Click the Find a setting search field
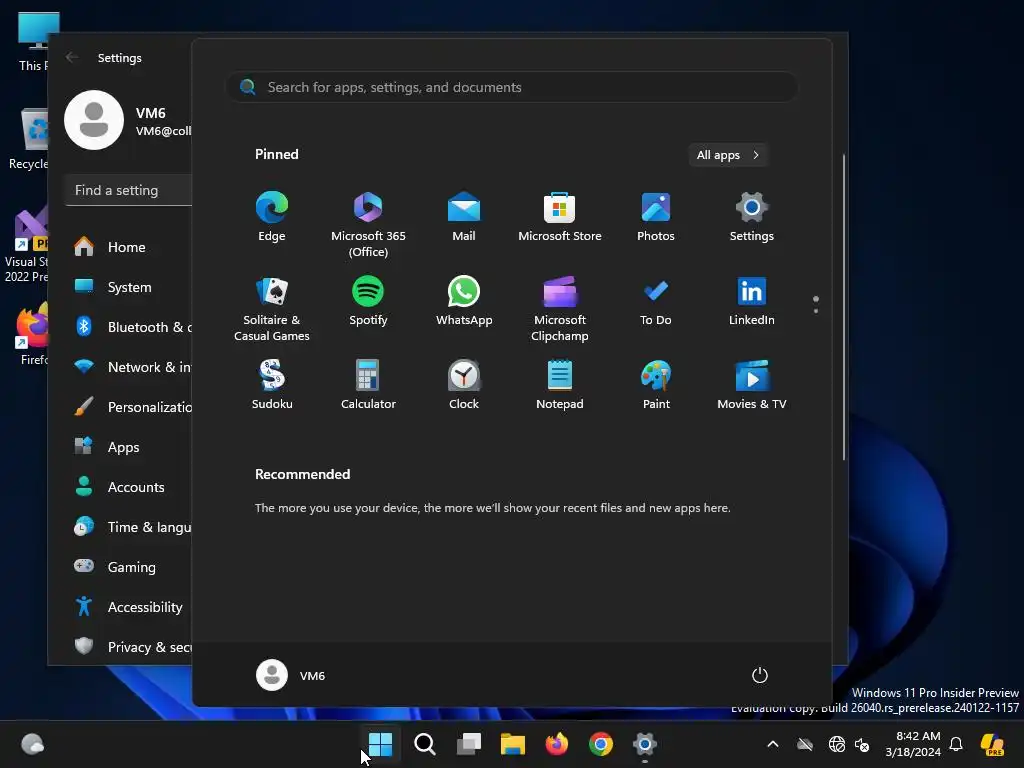Screen dimensions: 1024x768 pos(129,190)
